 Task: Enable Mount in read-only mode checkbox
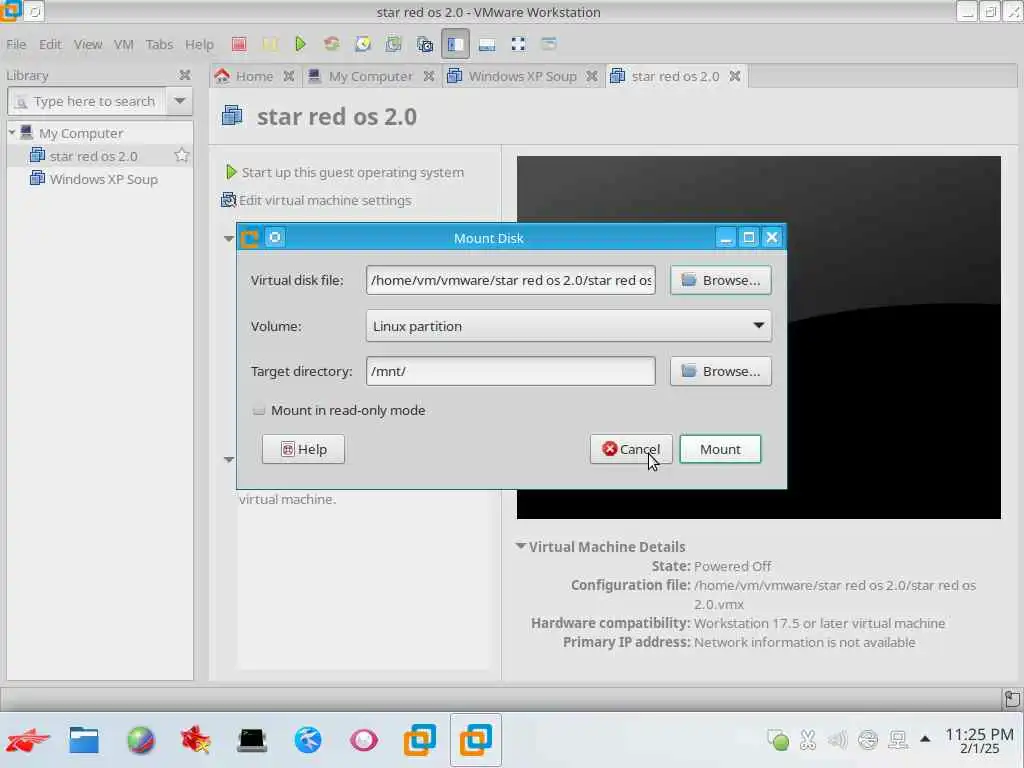coord(259,410)
